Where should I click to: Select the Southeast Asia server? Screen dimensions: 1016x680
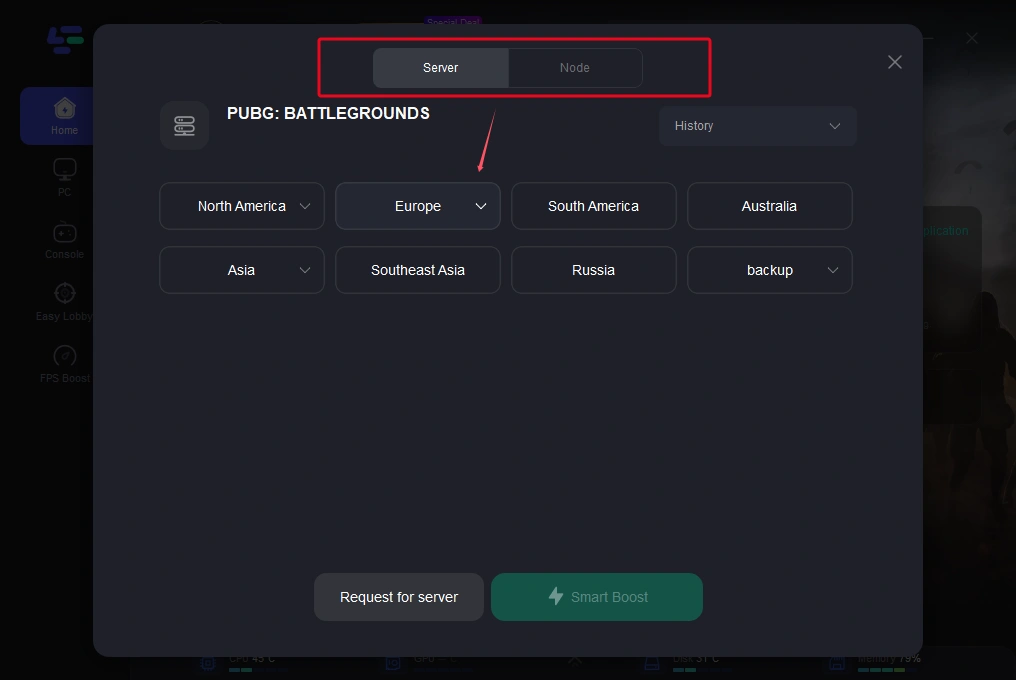(418, 270)
